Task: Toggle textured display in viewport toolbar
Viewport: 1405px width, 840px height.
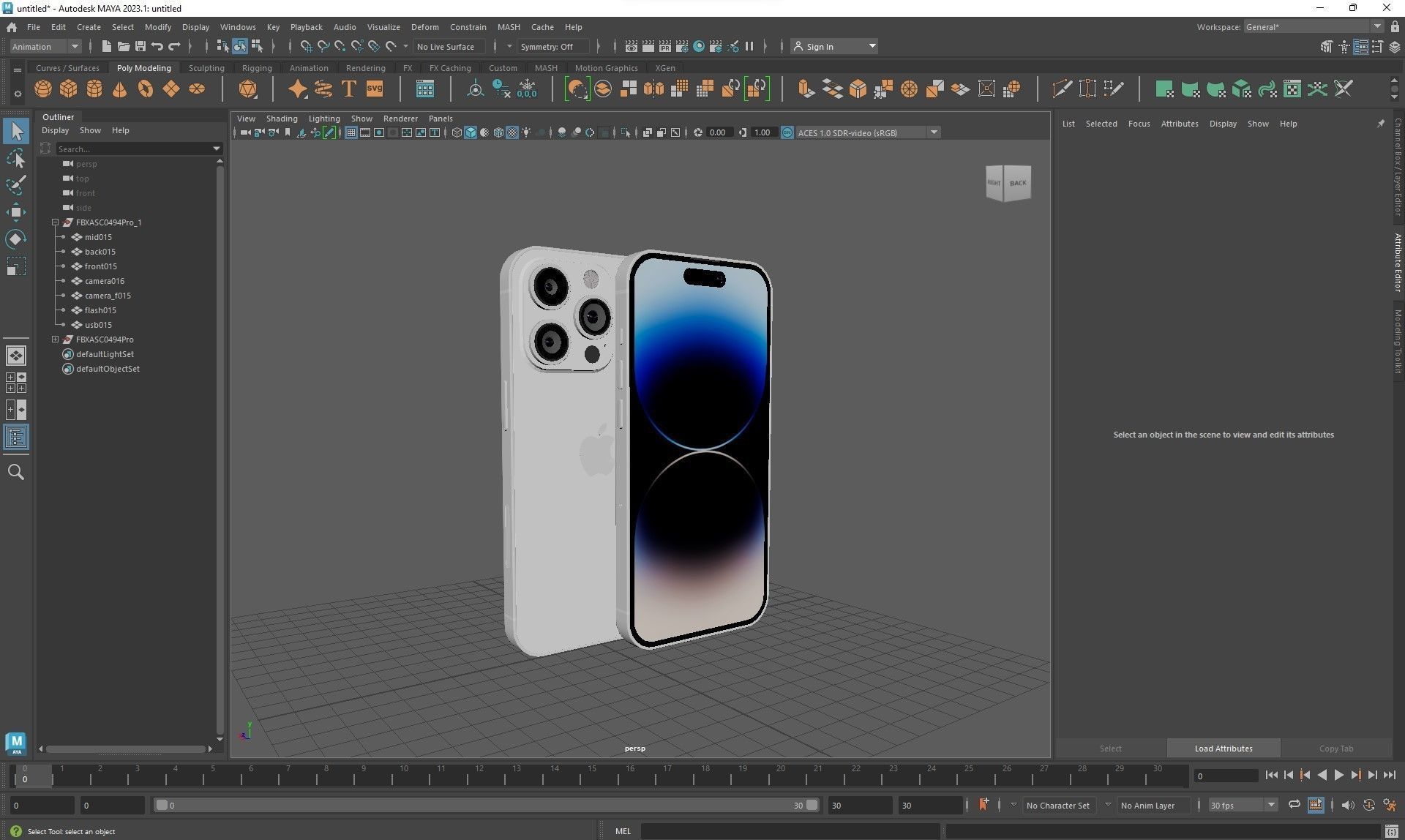Action: pos(512,132)
